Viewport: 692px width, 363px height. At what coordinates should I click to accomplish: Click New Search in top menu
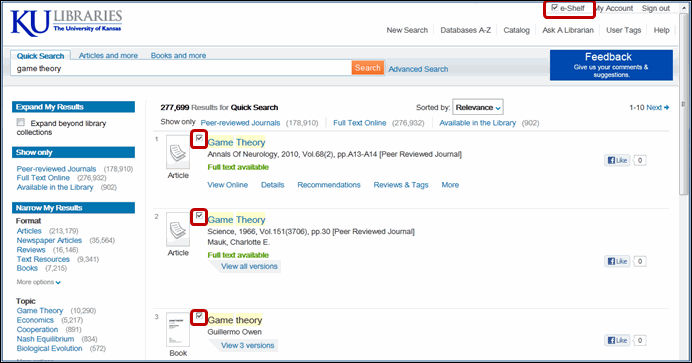tap(407, 30)
